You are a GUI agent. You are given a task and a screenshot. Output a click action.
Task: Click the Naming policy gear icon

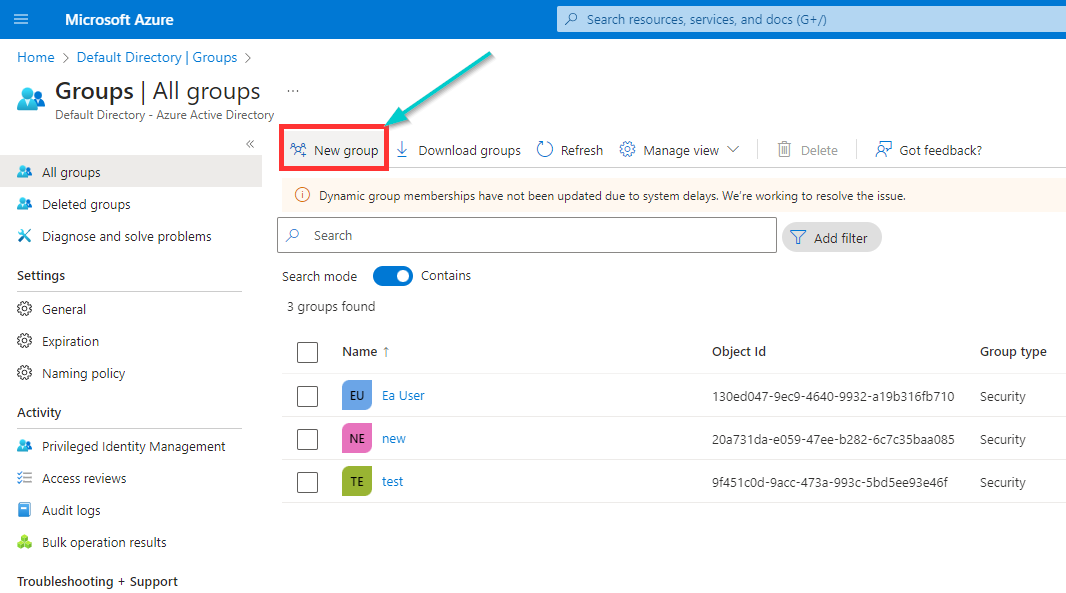coord(24,373)
